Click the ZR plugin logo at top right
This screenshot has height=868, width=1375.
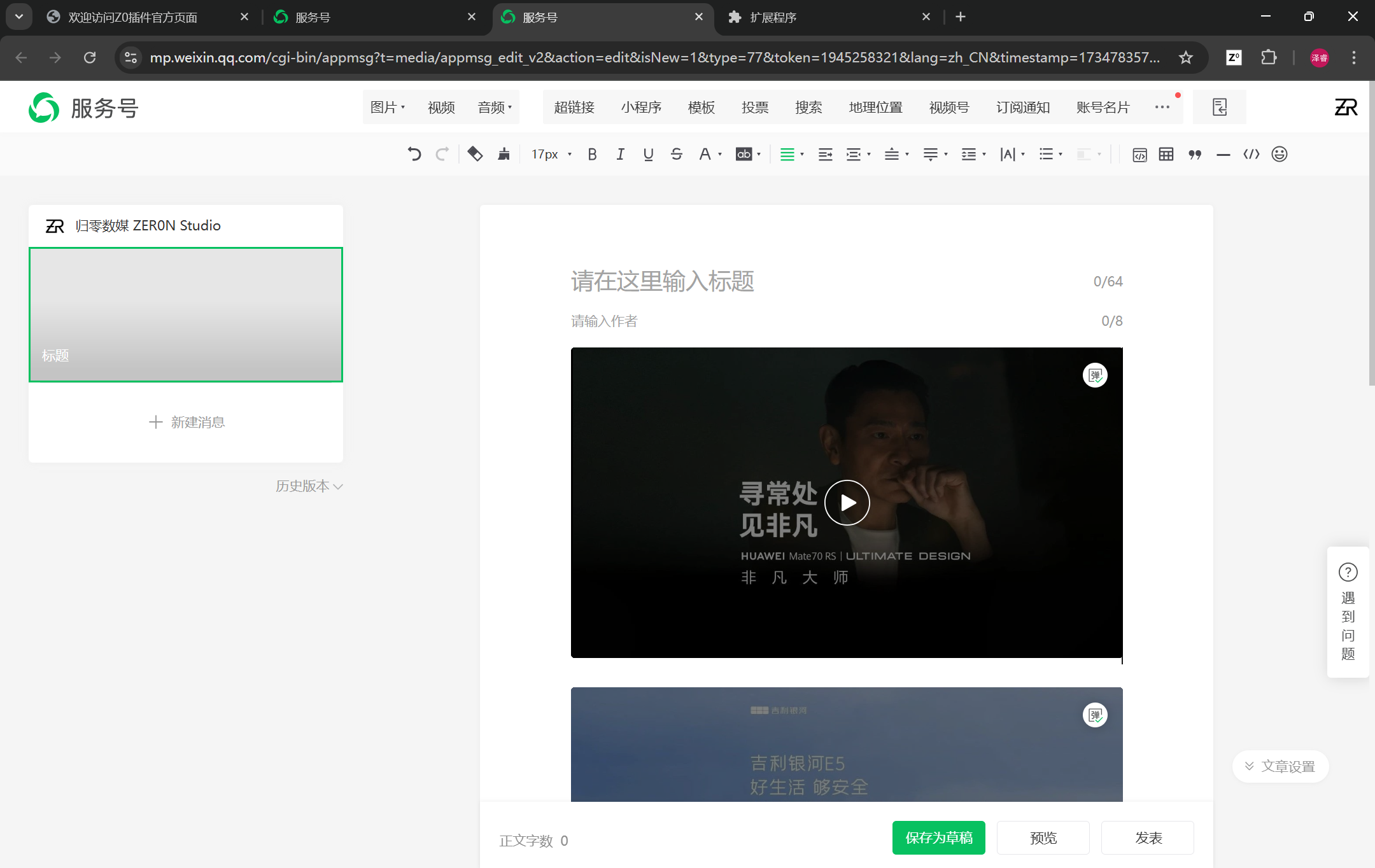(1346, 107)
